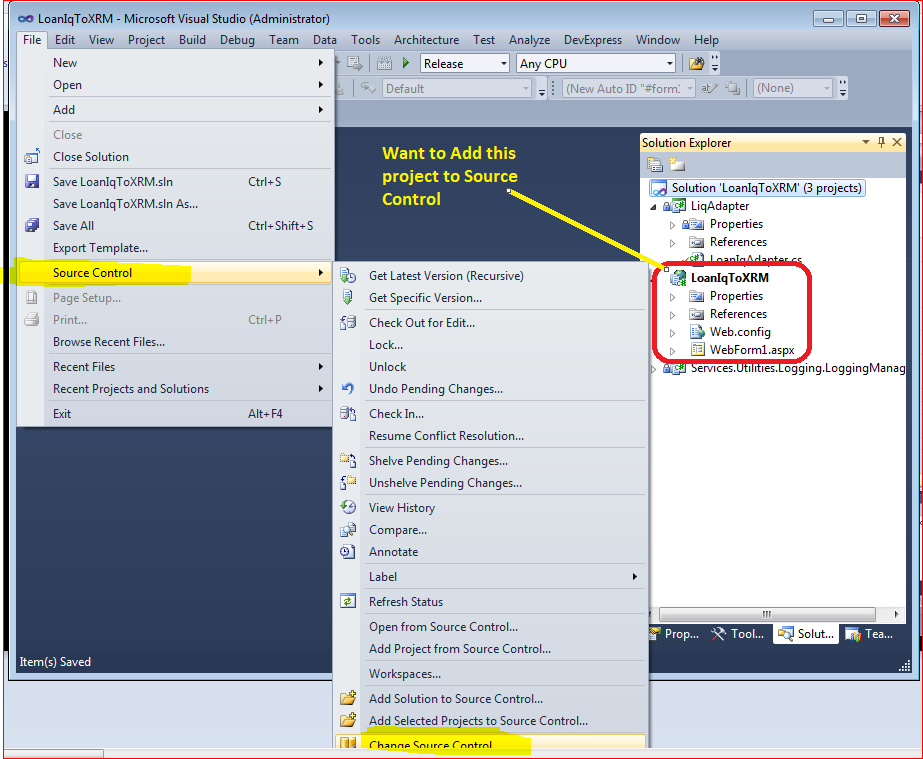
Task: Select Source Control in File menu
Action: [x=175, y=273]
